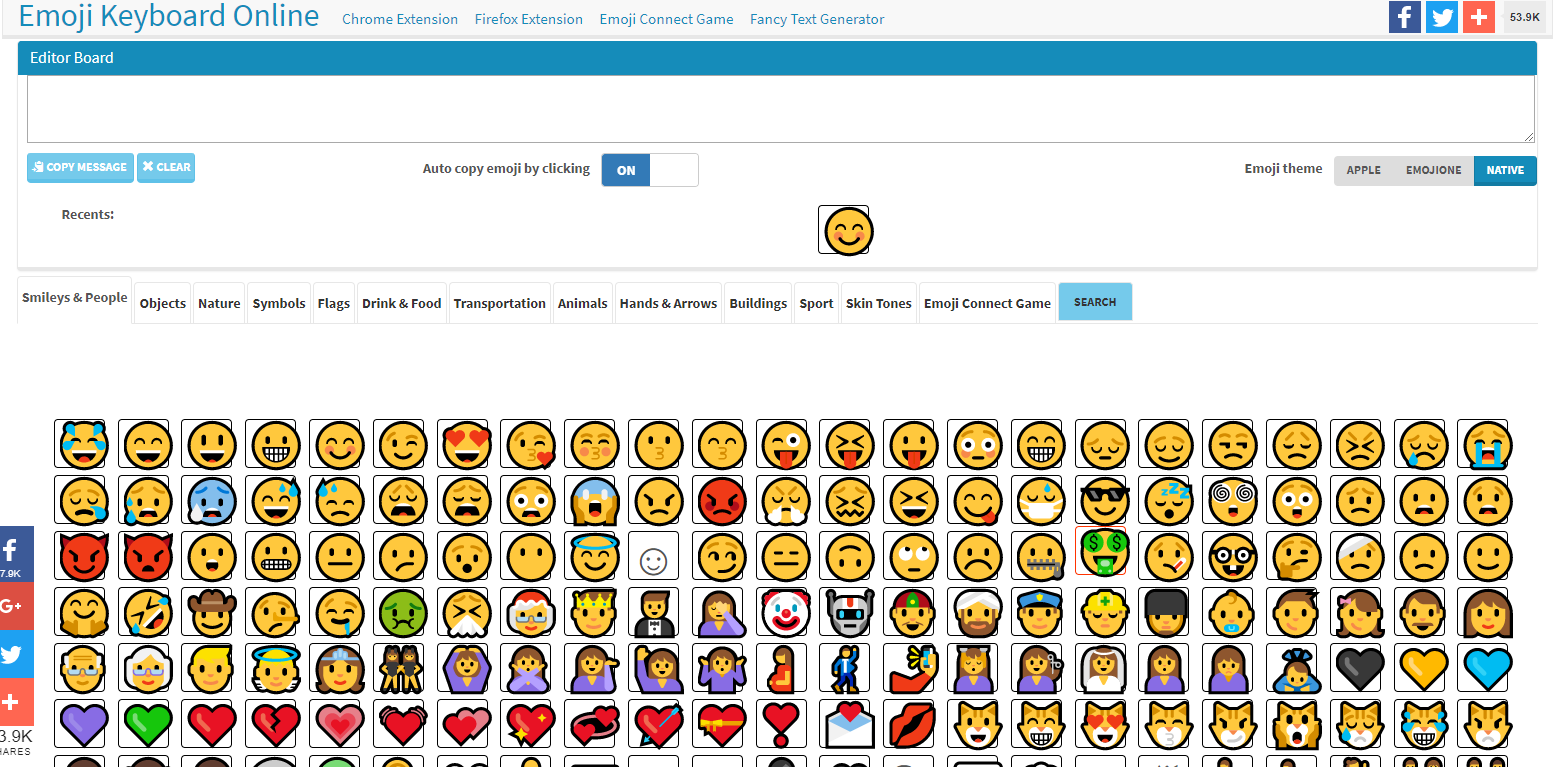
Task: Open the Objects tab
Action: point(162,302)
